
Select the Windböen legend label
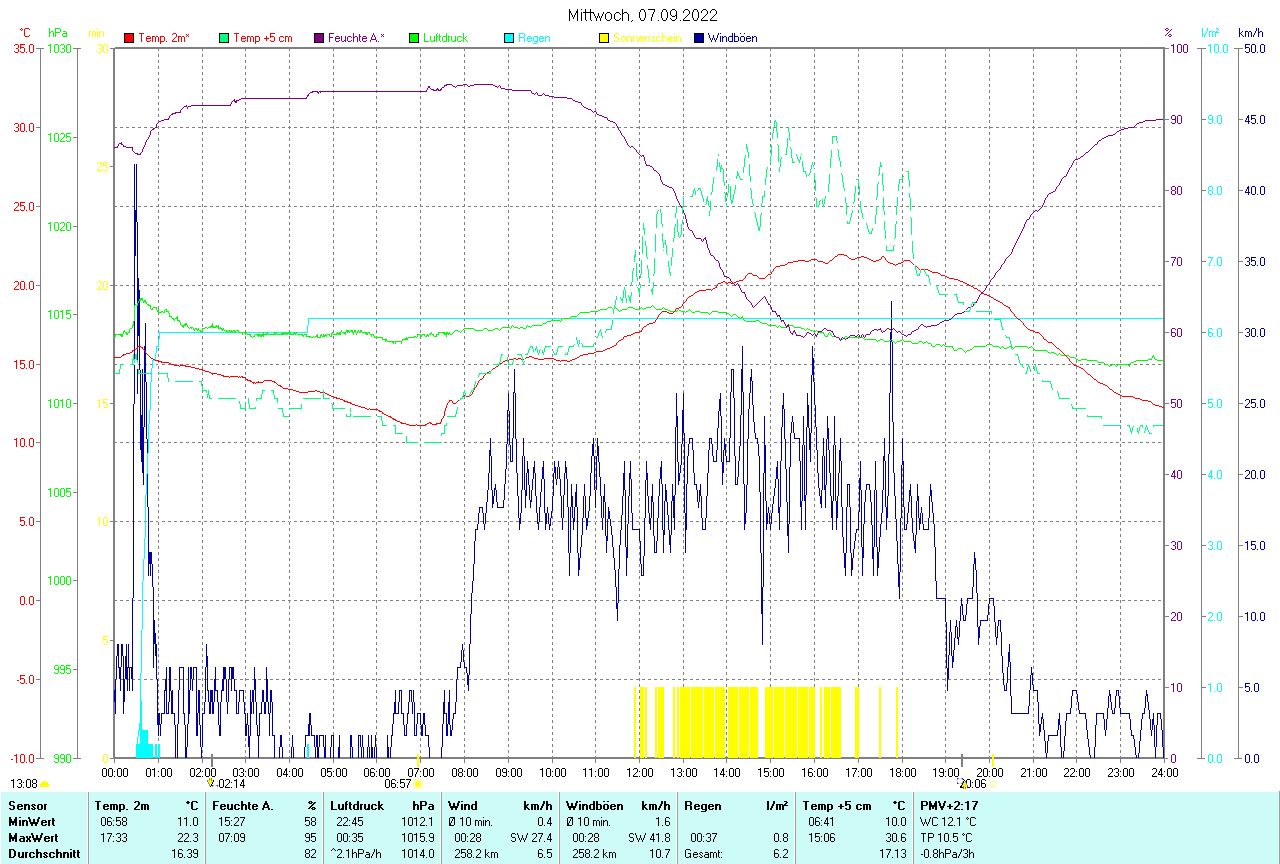[x=732, y=38]
